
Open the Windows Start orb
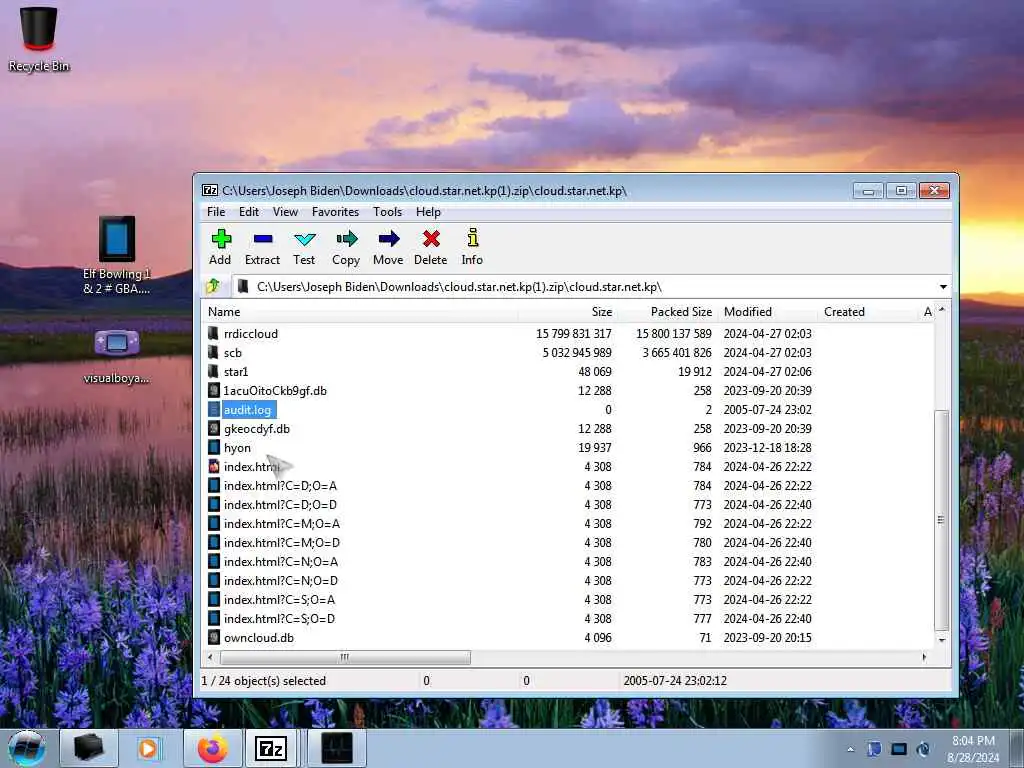[x=27, y=748]
